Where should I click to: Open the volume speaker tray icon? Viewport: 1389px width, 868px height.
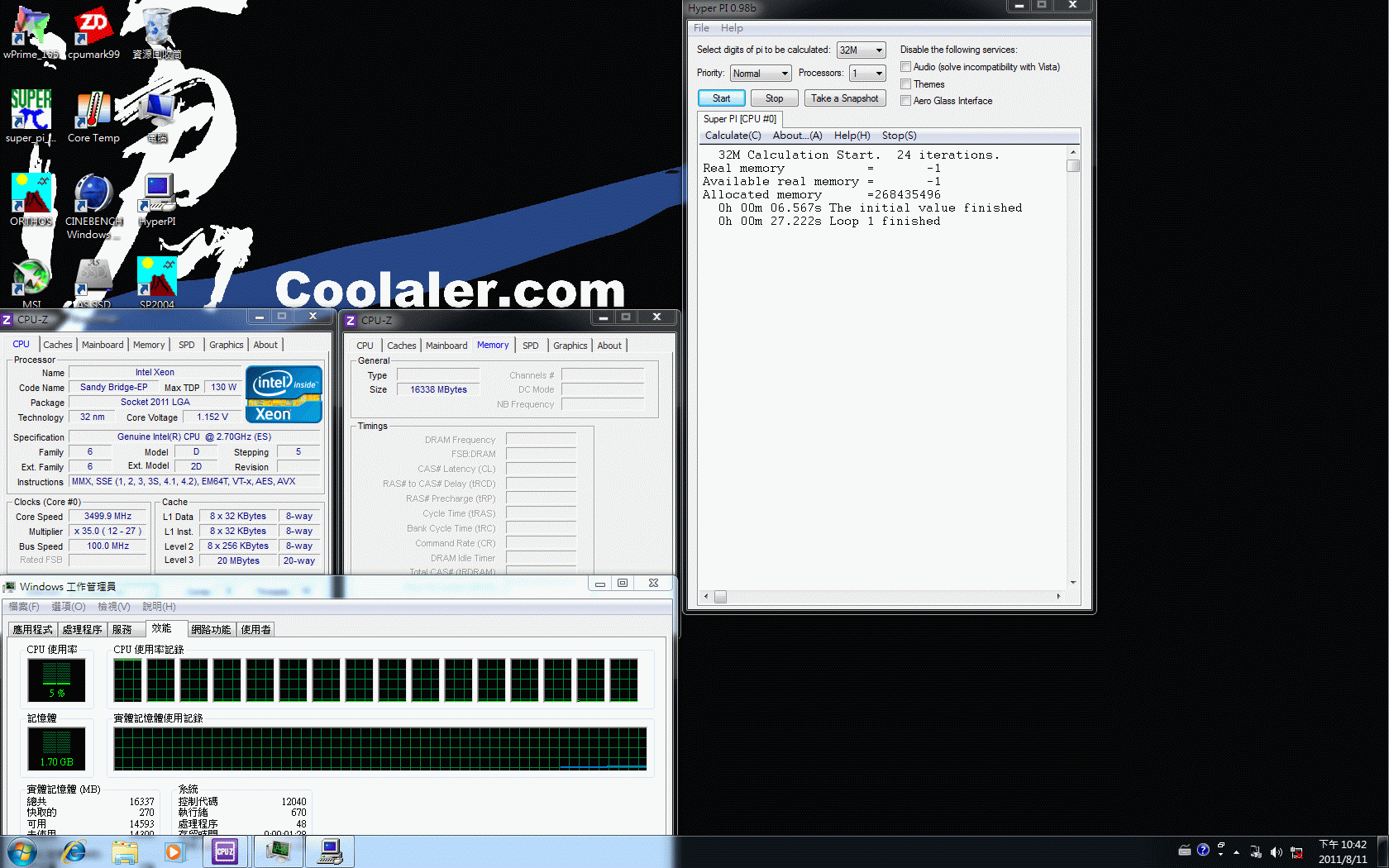click(x=1276, y=852)
